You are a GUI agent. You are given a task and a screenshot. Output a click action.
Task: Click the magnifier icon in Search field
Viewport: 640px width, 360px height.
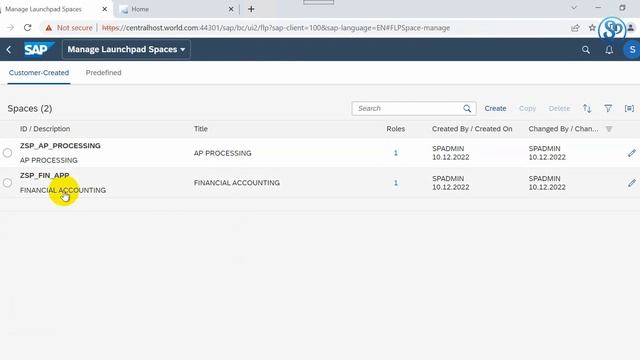[x=467, y=109]
